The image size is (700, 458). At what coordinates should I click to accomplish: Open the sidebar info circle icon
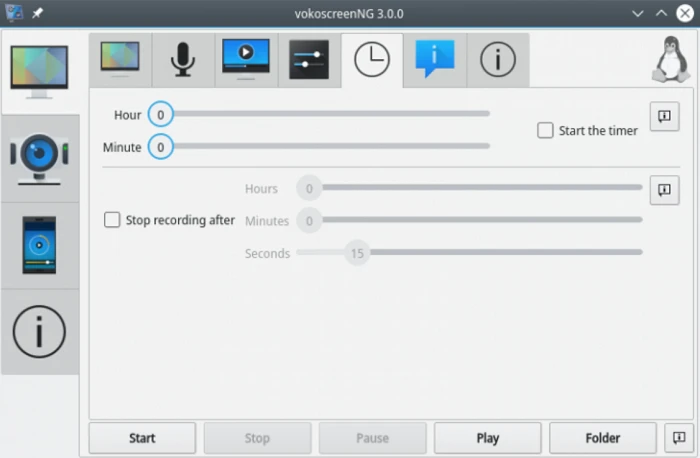click(40, 332)
